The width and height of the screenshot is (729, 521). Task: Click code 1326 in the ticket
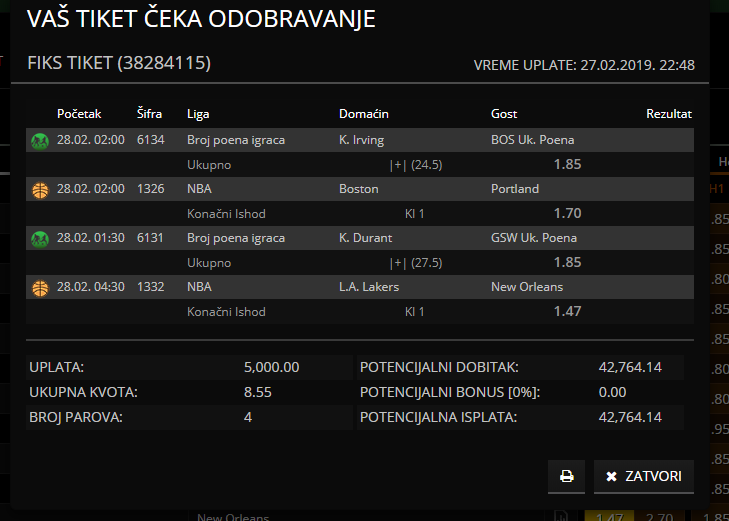[151, 189]
